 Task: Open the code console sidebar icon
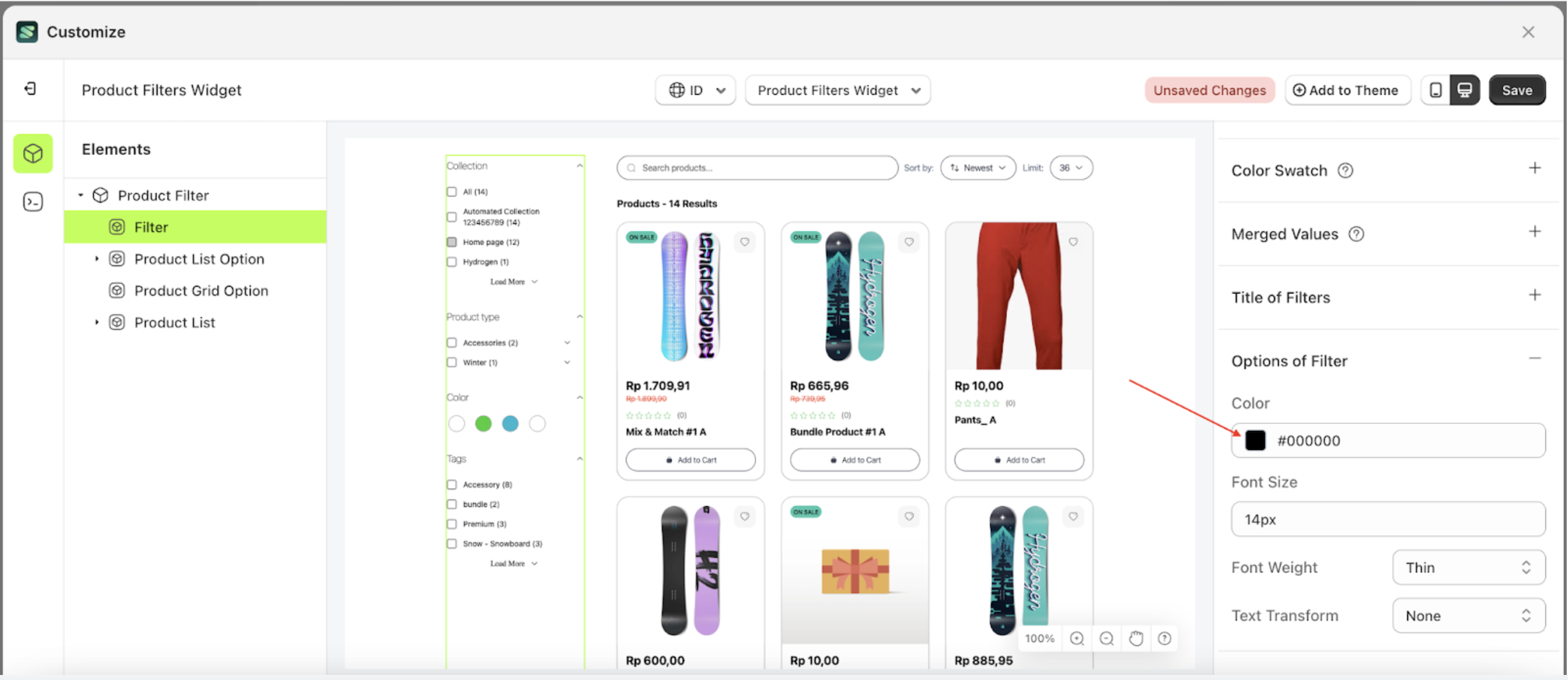(x=33, y=201)
